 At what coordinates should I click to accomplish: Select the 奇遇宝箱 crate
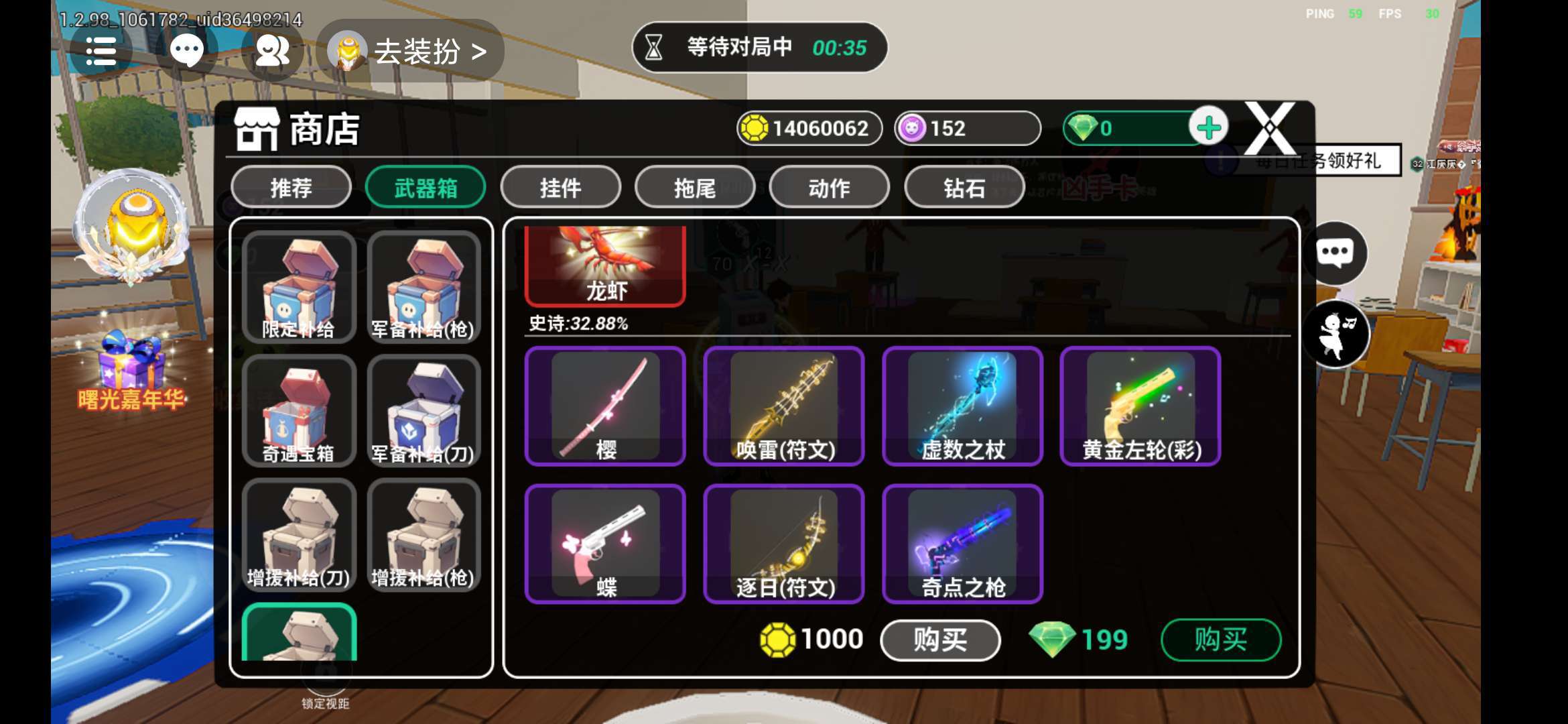click(x=299, y=411)
